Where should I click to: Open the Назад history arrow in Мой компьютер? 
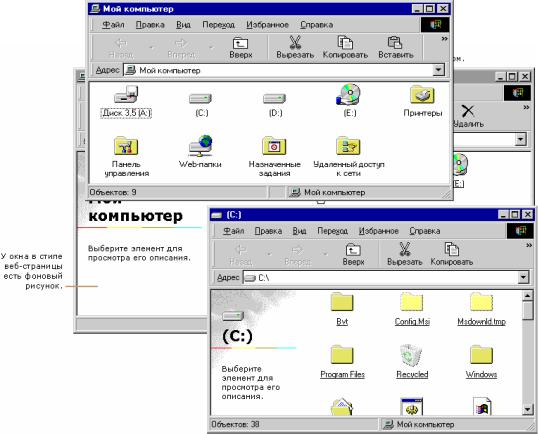click(x=151, y=48)
